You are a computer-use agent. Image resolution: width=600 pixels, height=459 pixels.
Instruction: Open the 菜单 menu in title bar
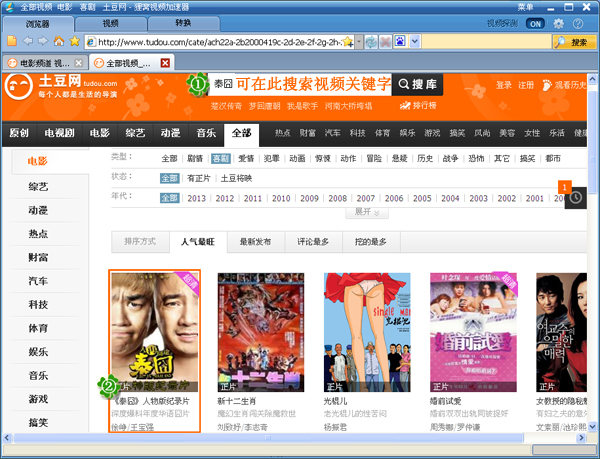[525, 7]
